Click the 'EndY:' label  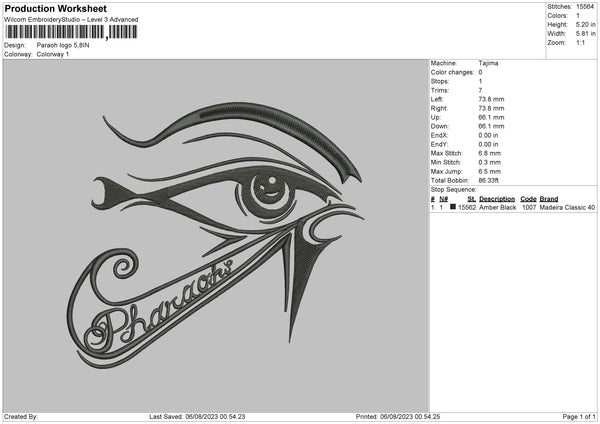[x=439, y=144]
